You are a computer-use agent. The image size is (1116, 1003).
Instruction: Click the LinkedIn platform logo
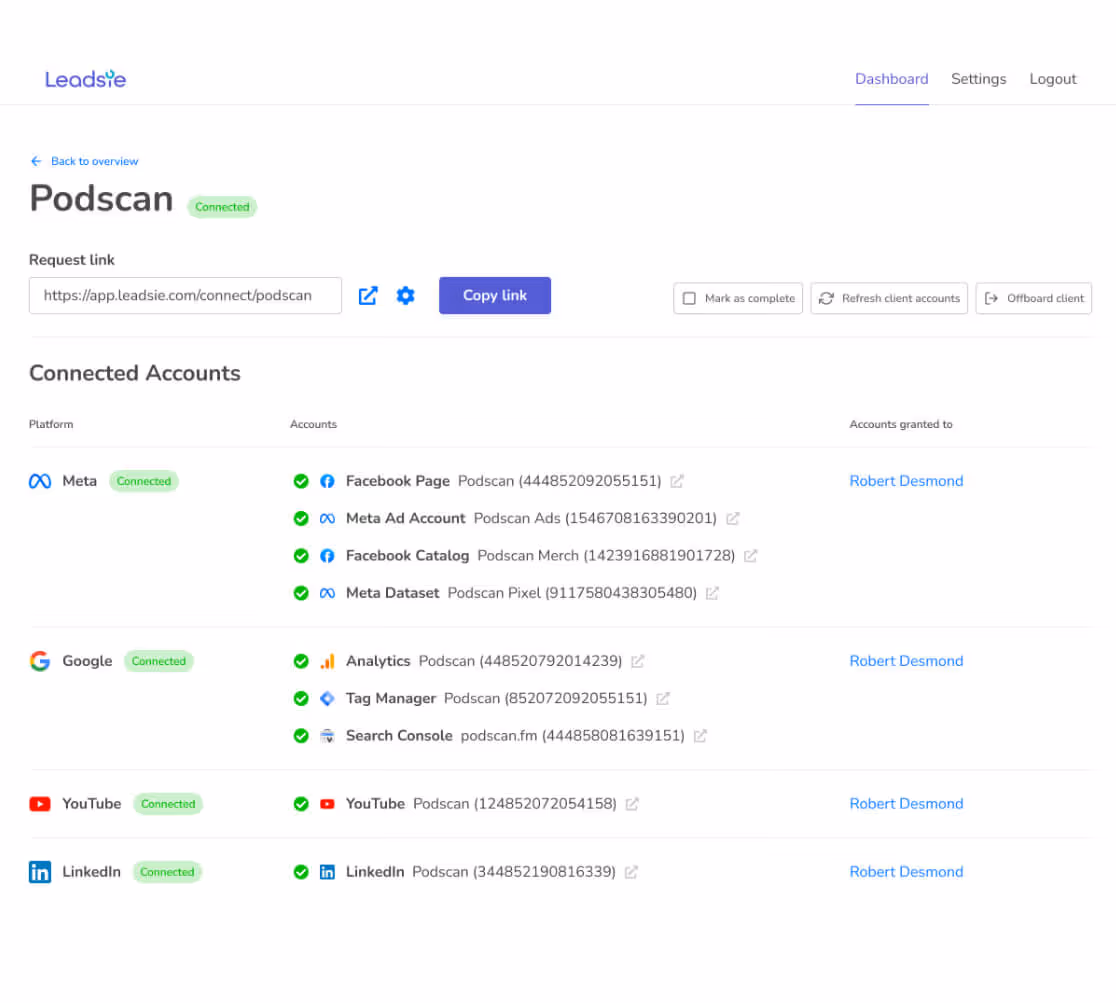coord(40,872)
